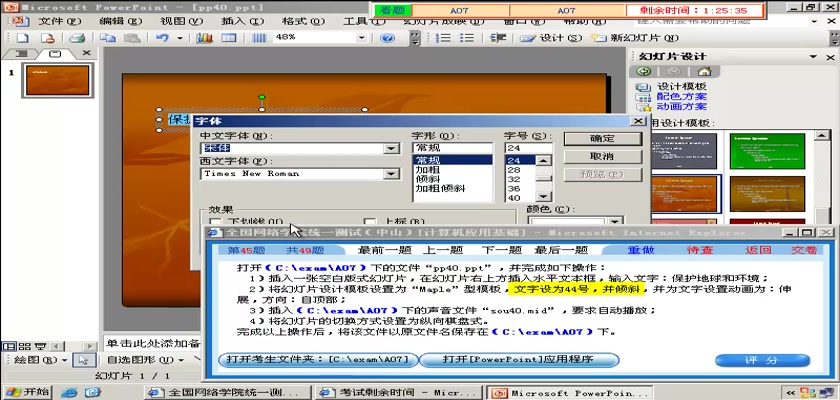Click the Undo arrow icon
Image resolution: width=840 pixels, height=400 pixels.
(162, 38)
